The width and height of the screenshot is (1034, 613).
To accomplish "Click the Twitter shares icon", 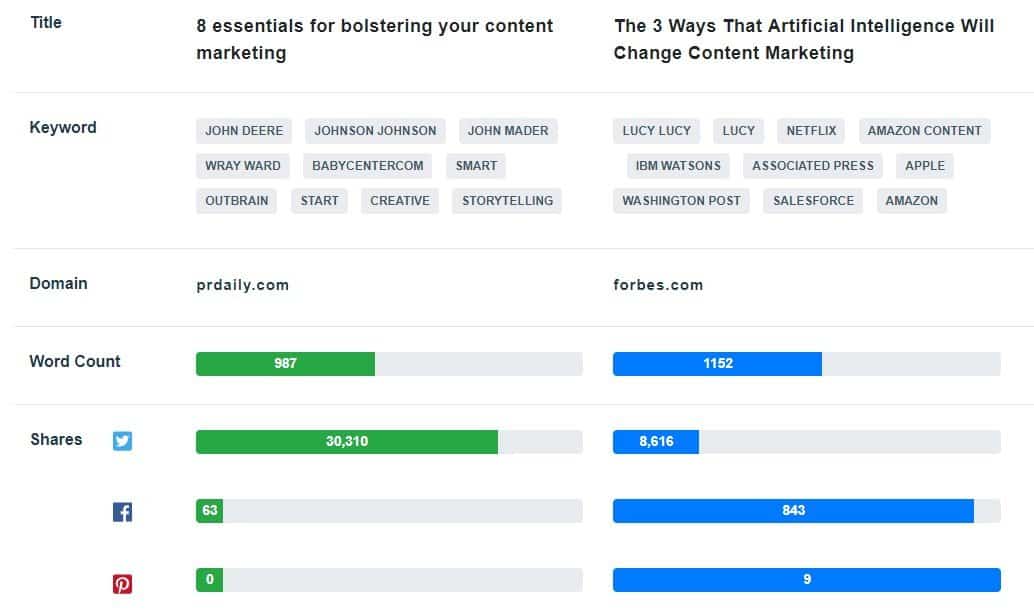I will point(122,441).
